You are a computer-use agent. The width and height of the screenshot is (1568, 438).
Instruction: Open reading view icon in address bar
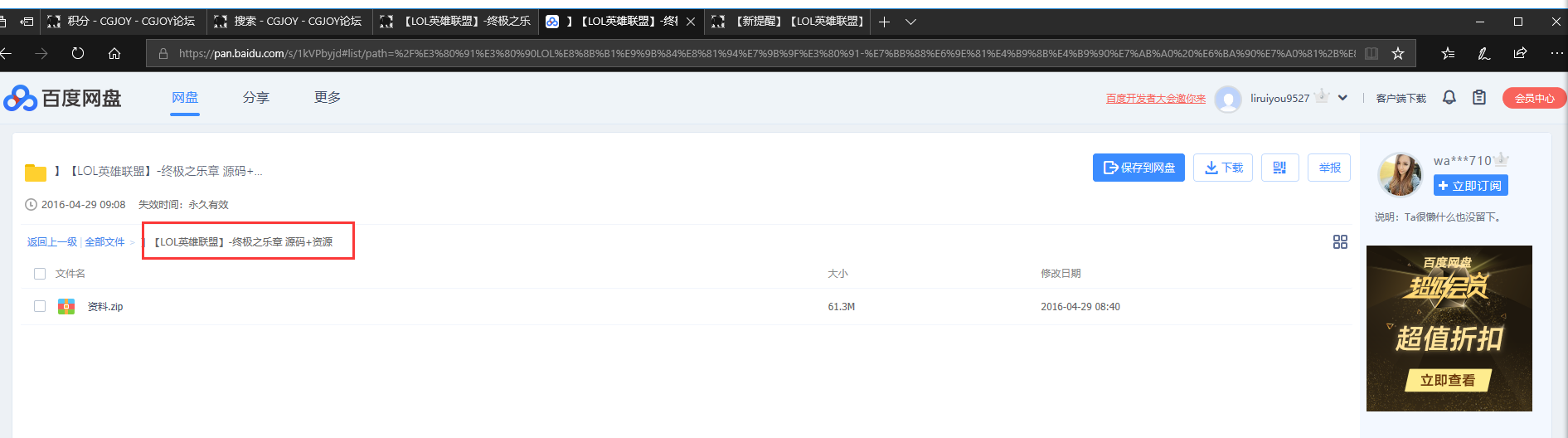point(1371,53)
